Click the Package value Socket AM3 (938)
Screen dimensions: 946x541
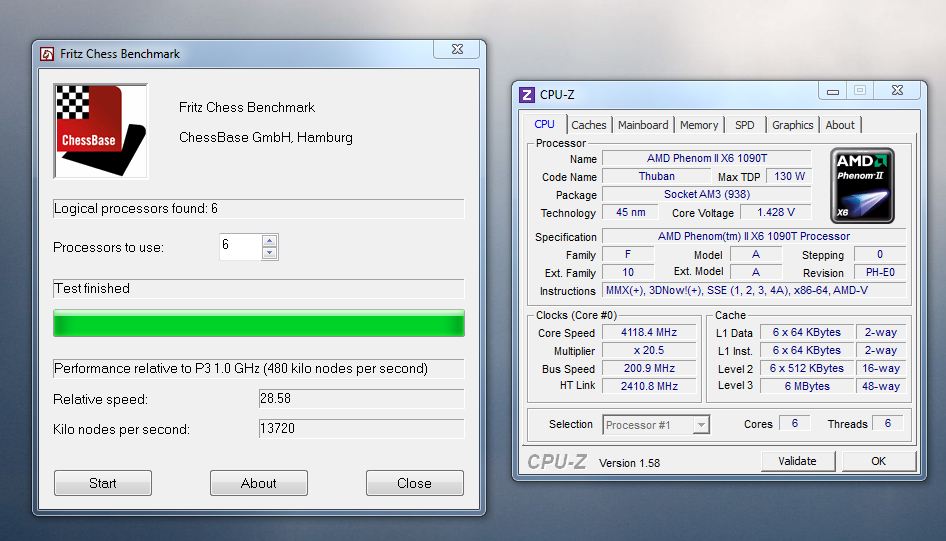click(706, 194)
